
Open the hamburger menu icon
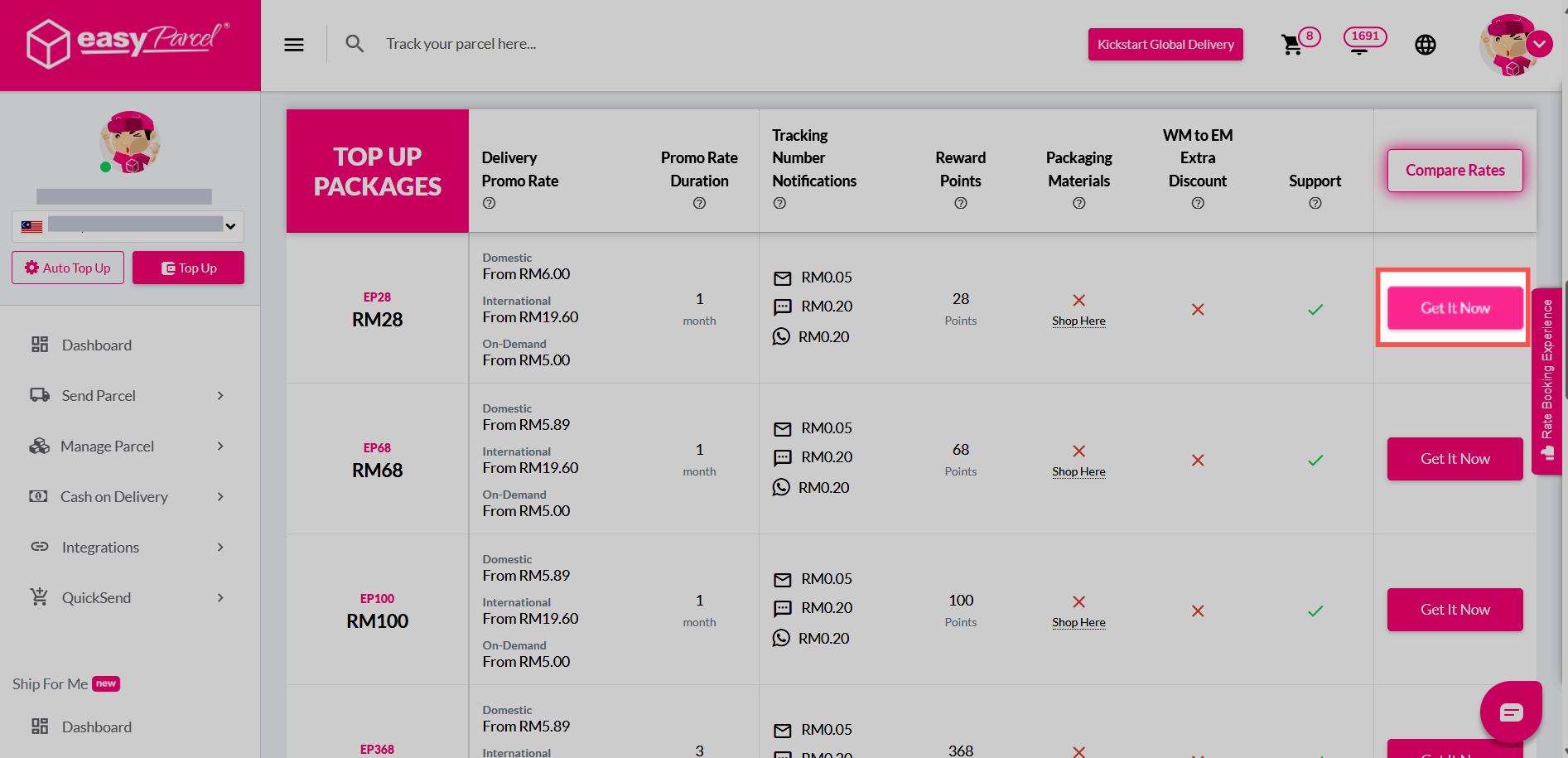[294, 45]
